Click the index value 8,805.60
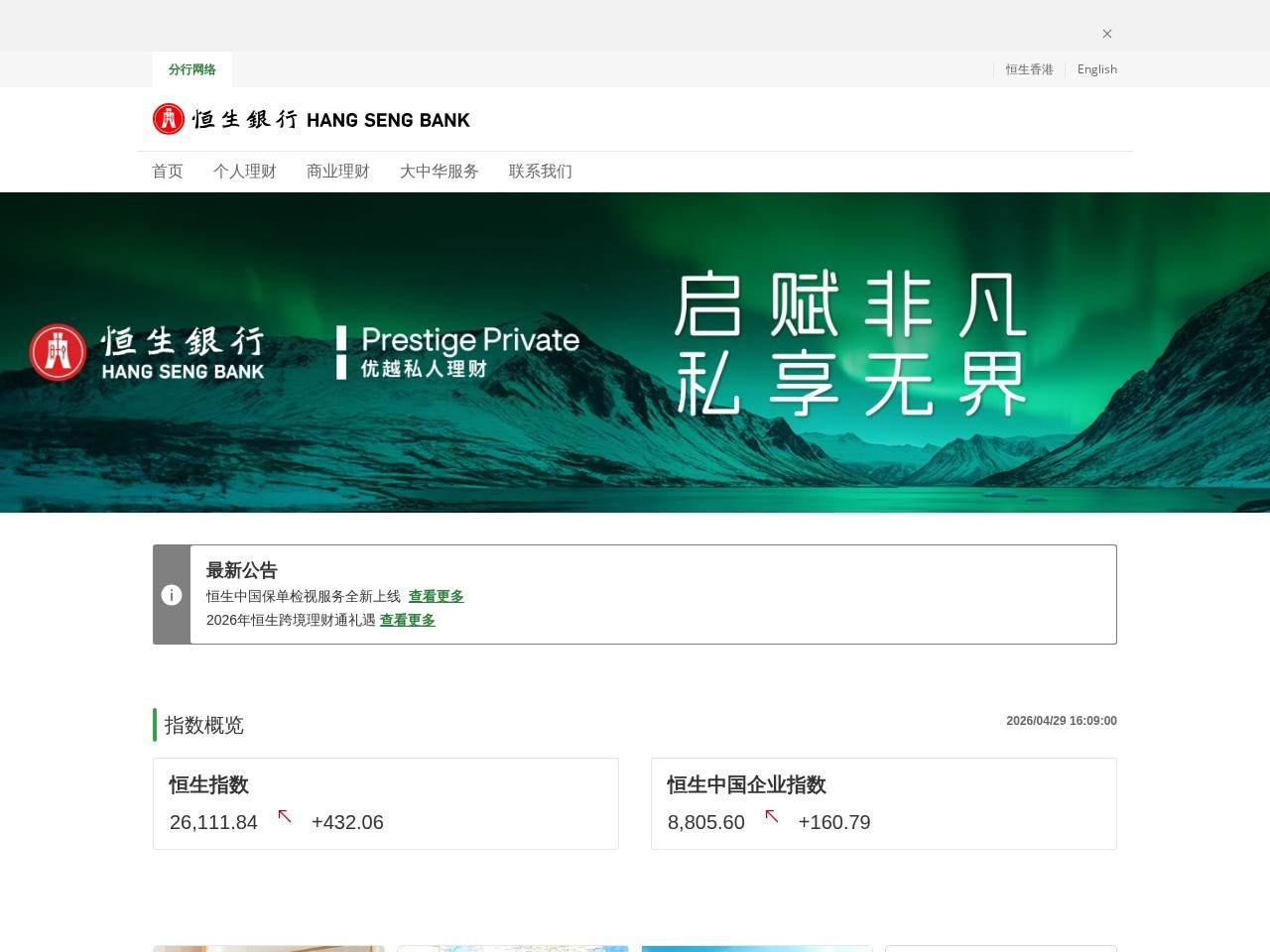The width and height of the screenshot is (1270, 952). pyautogui.click(x=706, y=822)
